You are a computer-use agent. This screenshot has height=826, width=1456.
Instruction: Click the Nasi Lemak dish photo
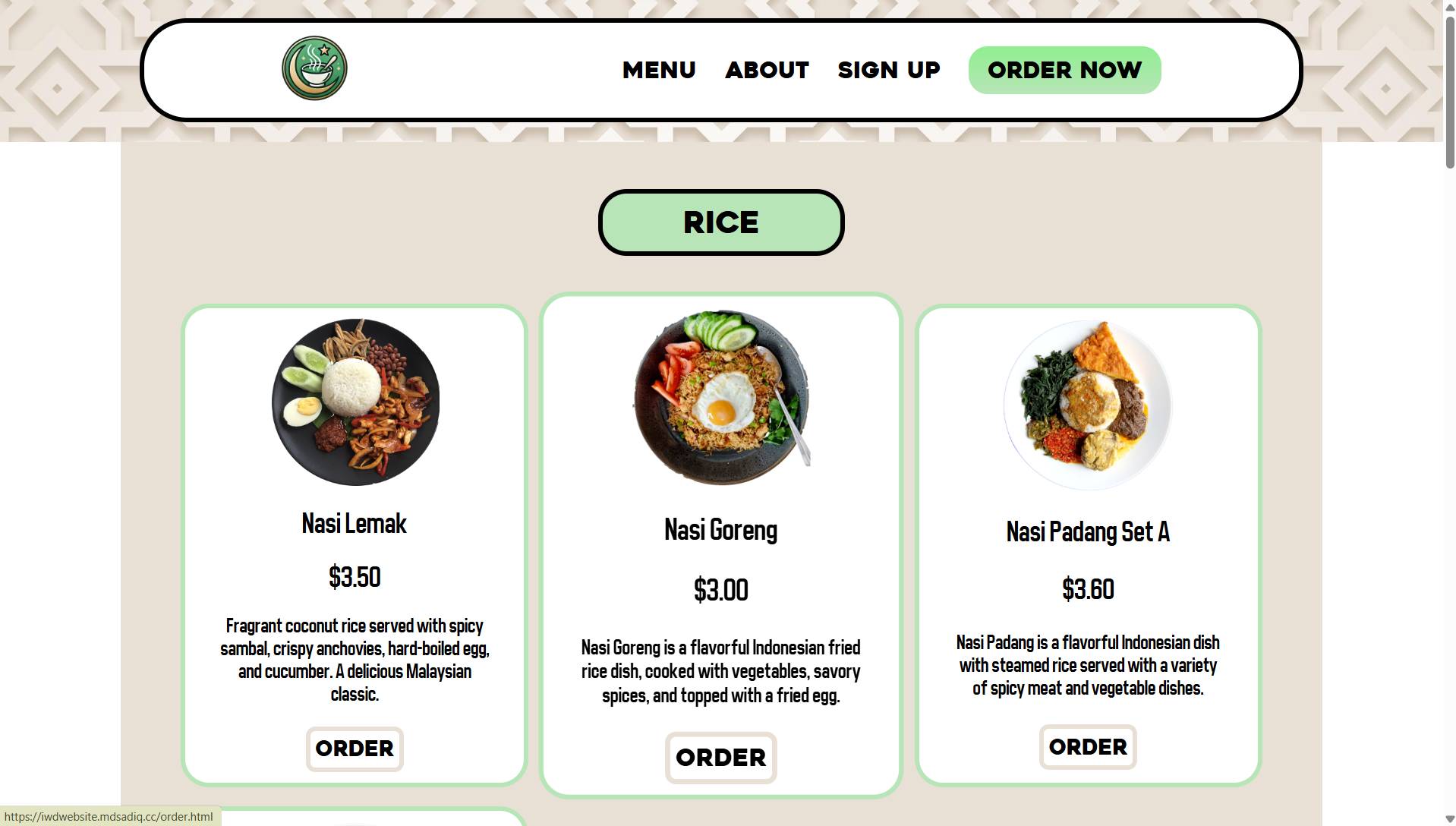(355, 402)
